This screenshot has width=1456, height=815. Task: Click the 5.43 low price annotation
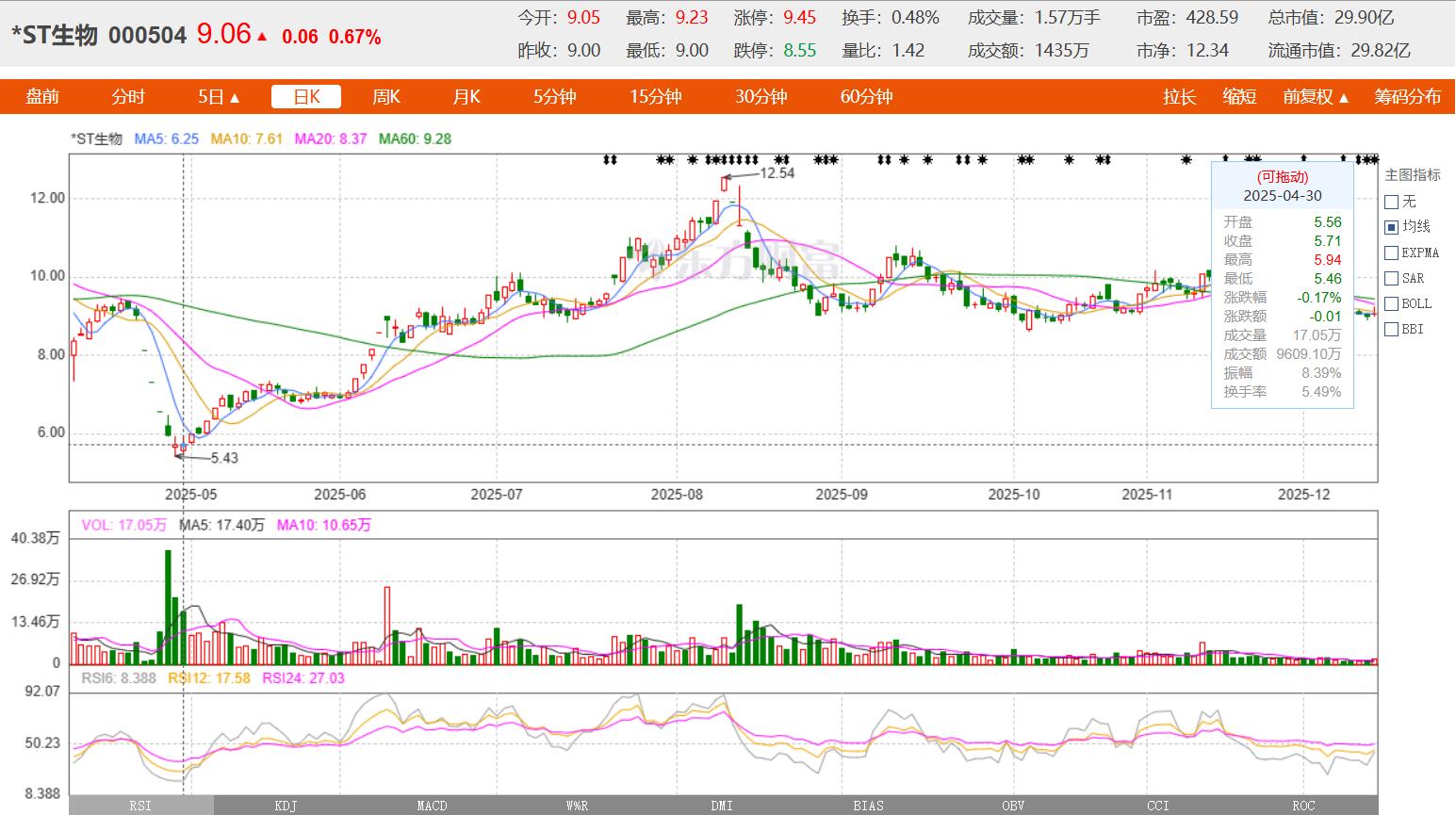[x=223, y=458]
